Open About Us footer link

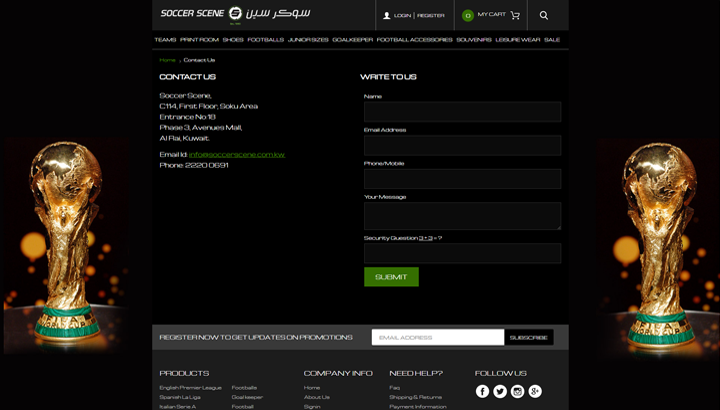tap(317, 397)
